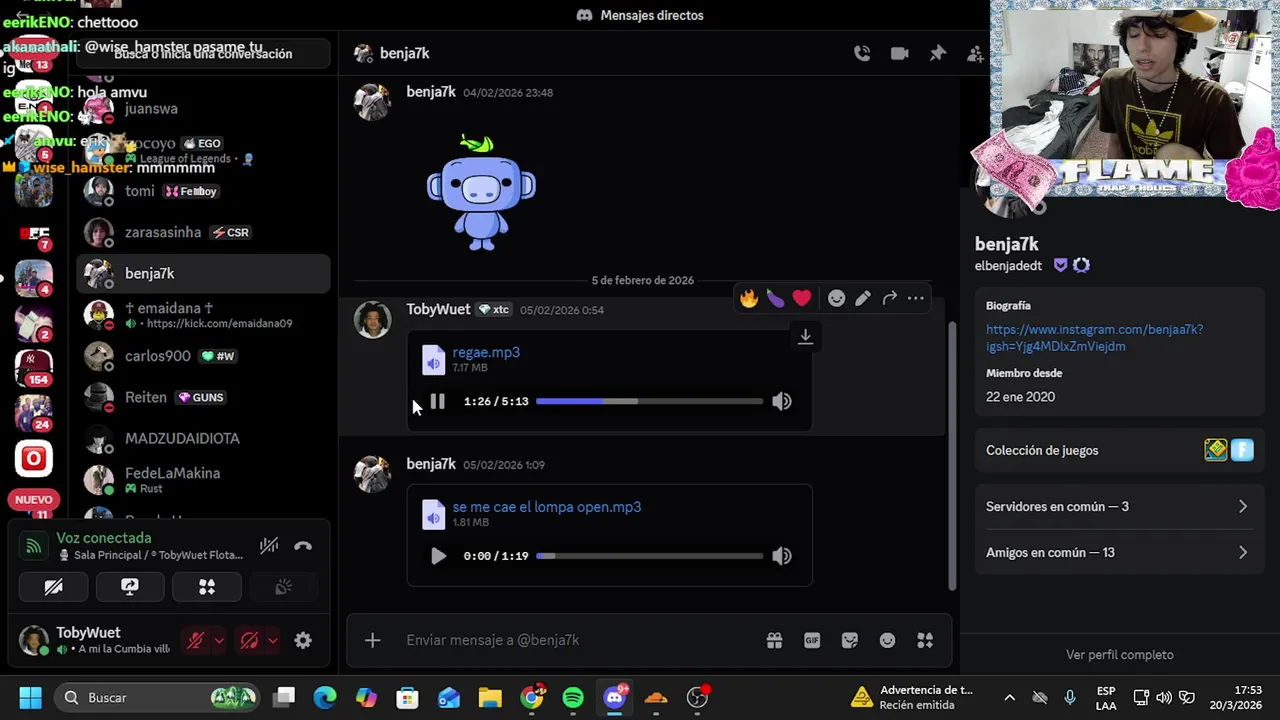Open audio output options dropdown arrow
This screenshot has width=1280, height=720.
[x=272, y=640]
